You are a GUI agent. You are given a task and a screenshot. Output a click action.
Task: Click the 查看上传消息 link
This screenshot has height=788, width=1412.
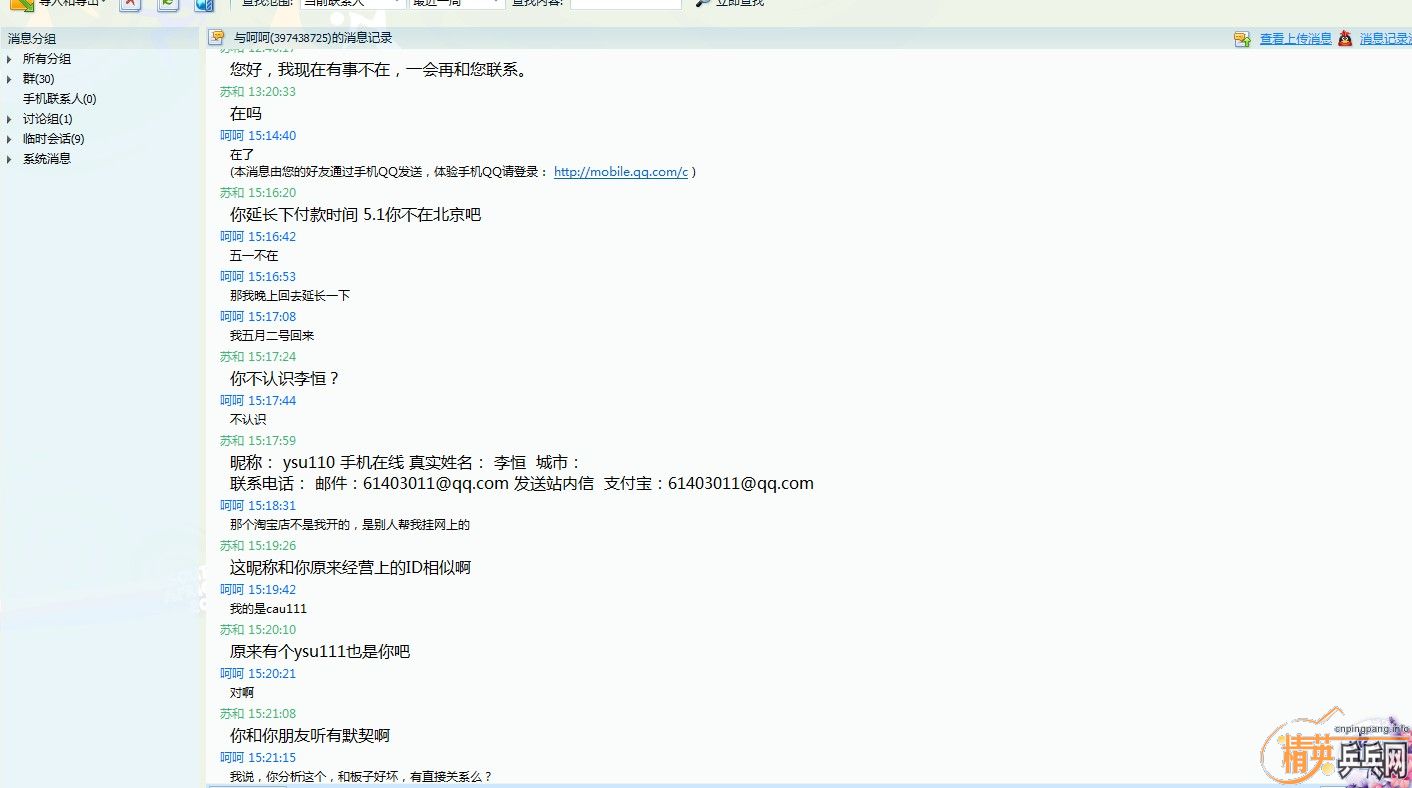[x=1295, y=39]
